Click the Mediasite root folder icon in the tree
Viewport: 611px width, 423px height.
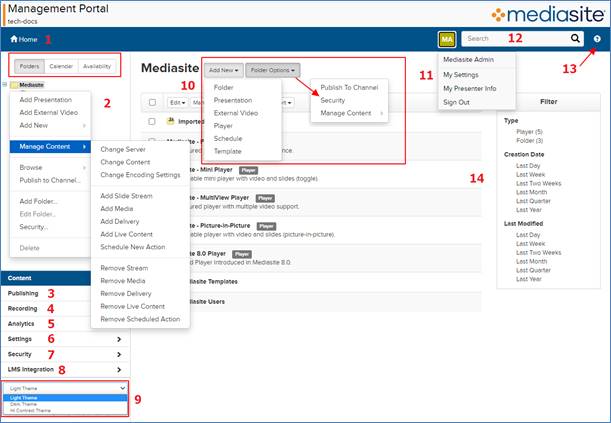tap(14, 85)
